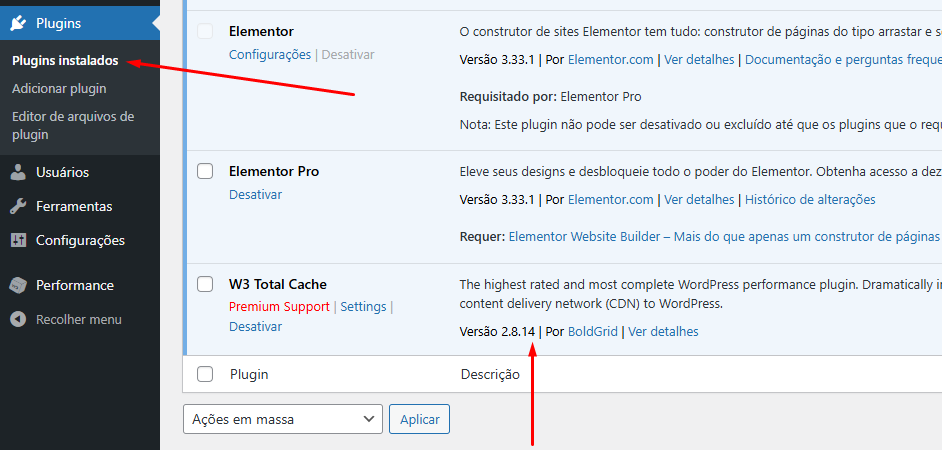
Task: Open the Plugins menu item
Action: (80, 23)
